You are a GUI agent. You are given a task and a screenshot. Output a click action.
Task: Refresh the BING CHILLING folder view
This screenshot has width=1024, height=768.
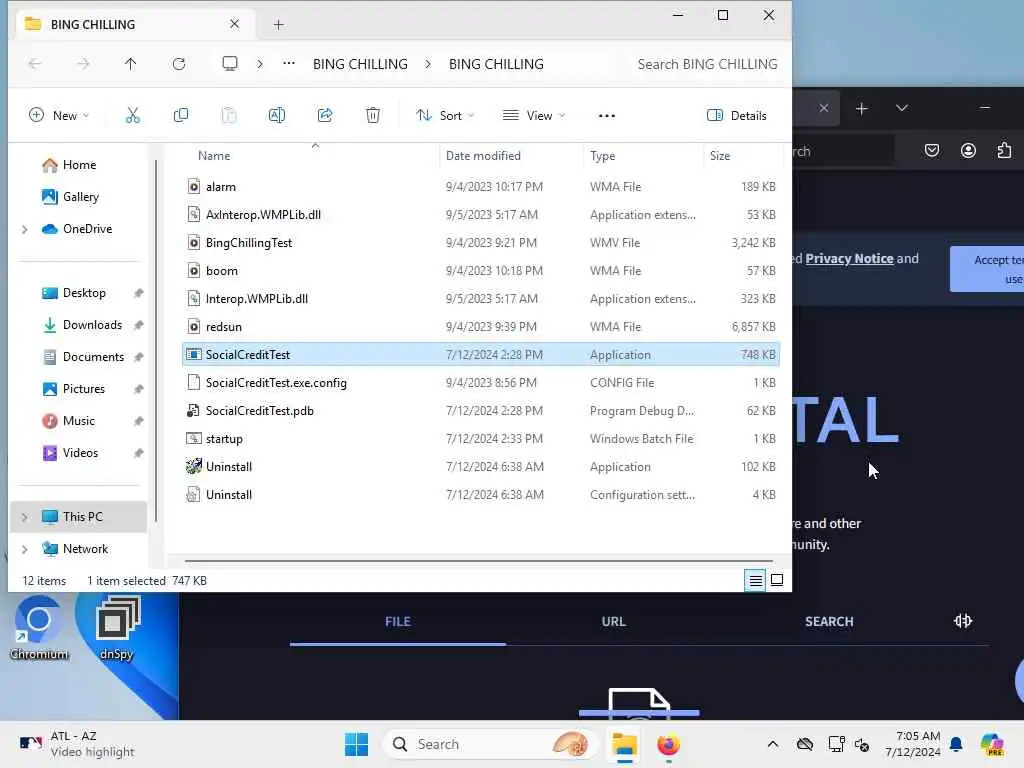(x=179, y=63)
